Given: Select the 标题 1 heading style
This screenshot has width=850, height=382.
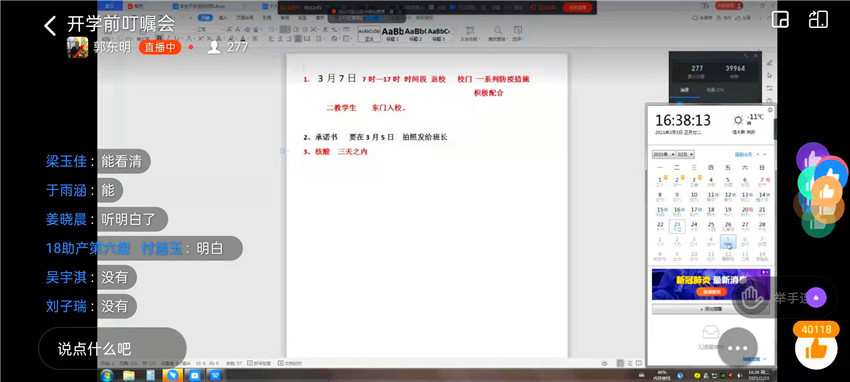Looking at the screenshot, I should pos(392,35).
